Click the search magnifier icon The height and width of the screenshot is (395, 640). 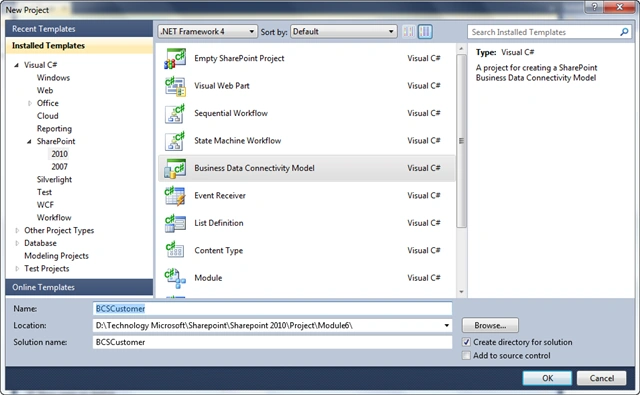(x=624, y=32)
